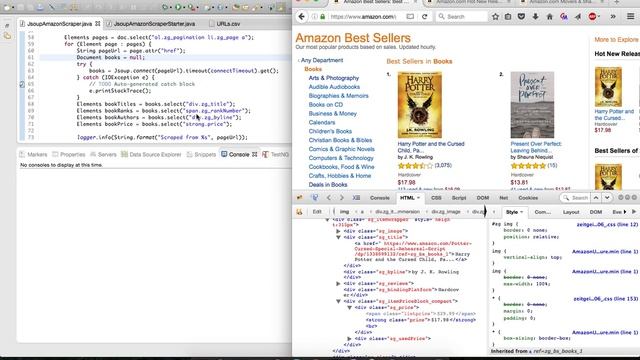The width and height of the screenshot is (640, 360).
Task: Click Present Over Perfect book cover
Action: coord(532,105)
